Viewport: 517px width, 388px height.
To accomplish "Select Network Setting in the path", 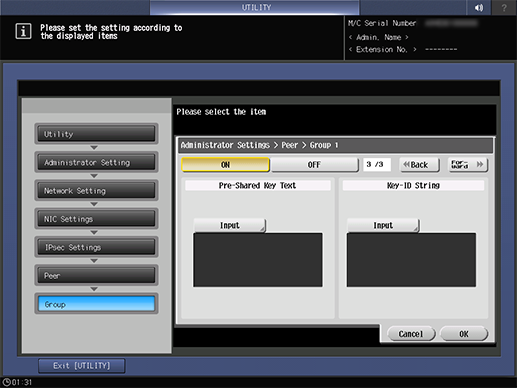I will [x=96, y=191].
